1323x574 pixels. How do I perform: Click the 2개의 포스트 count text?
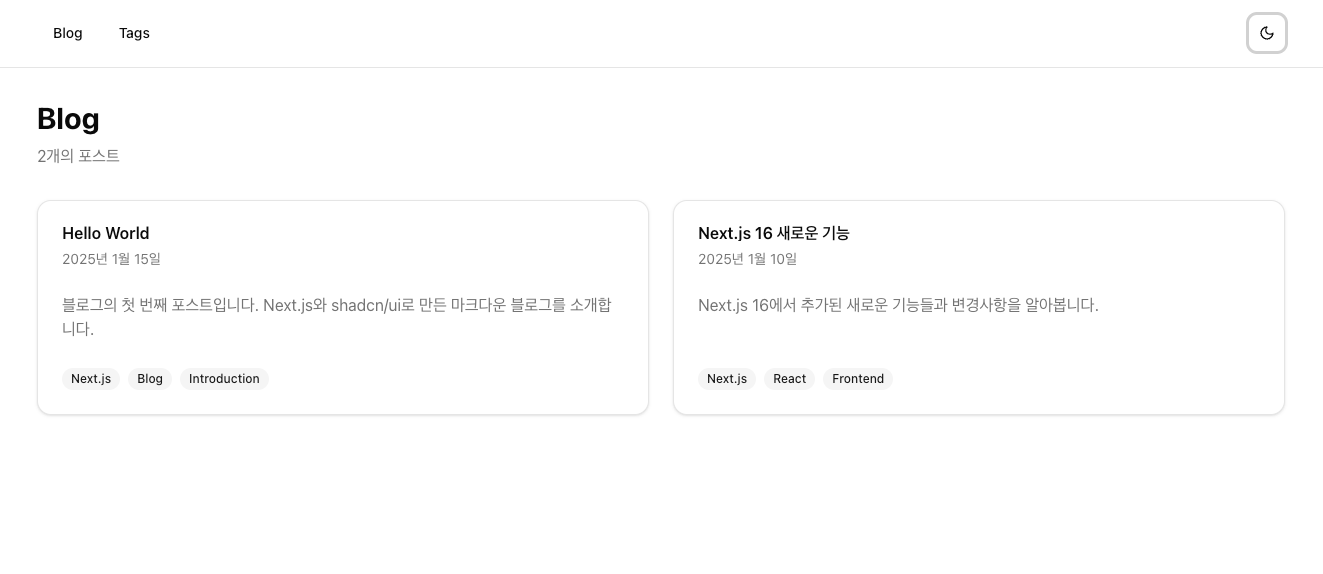78,156
